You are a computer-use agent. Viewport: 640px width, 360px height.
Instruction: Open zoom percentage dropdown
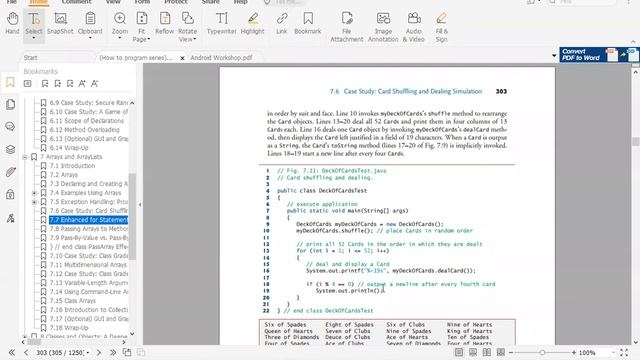[613, 353]
